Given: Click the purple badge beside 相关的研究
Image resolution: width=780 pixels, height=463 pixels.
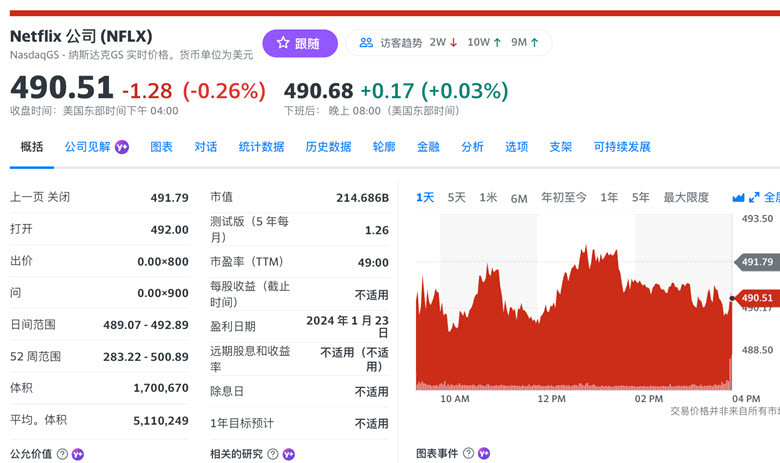Looking at the screenshot, I should tap(289, 454).
